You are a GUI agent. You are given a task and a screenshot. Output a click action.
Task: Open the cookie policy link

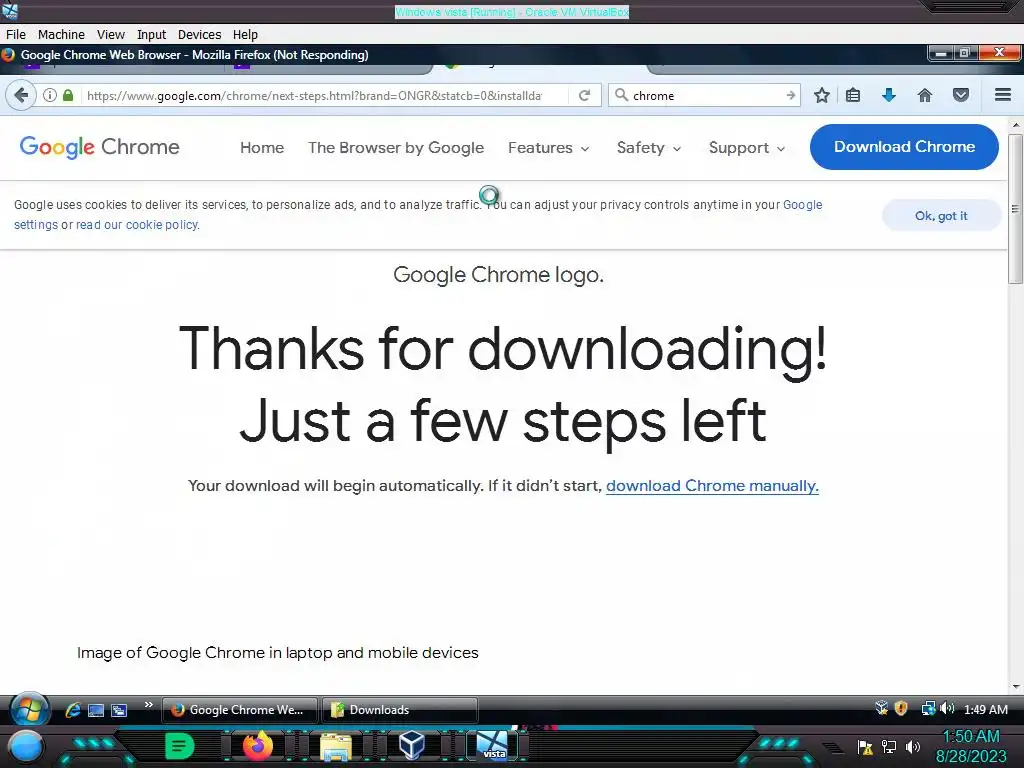[138, 225]
